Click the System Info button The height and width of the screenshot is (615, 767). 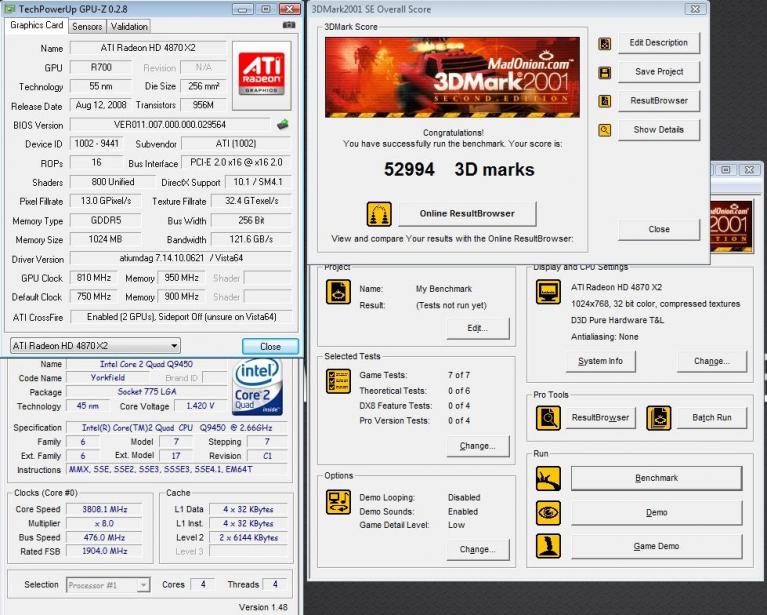click(600, 362)
